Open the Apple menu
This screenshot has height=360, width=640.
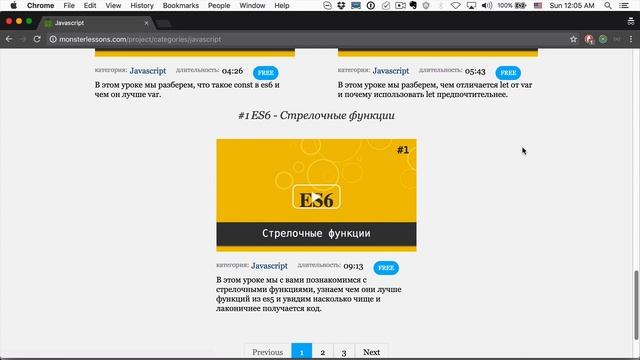pos(13,6)
